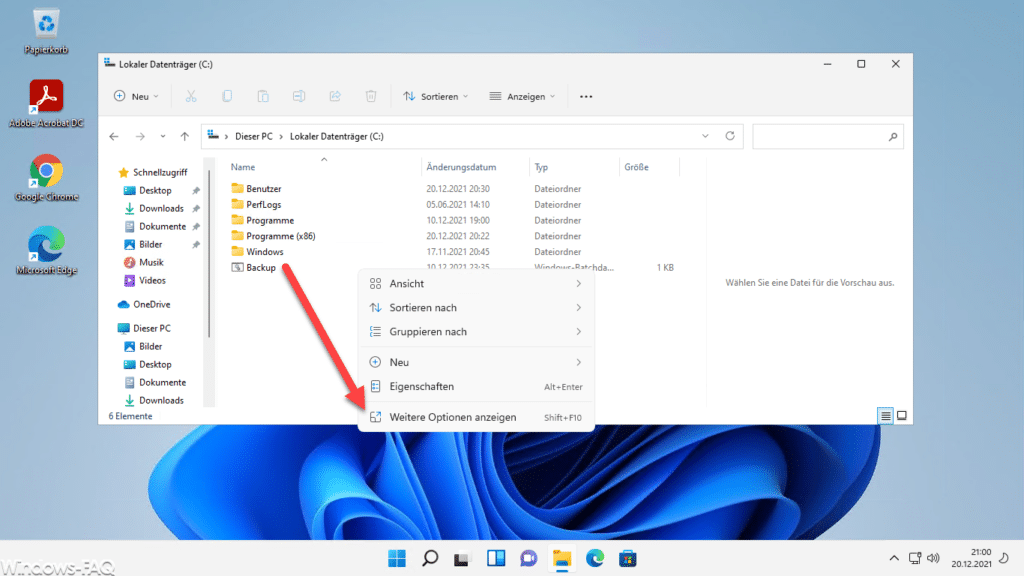
Task: Click Lokaler Datenträger (C:) breadcrumb
Action: click(x=336, y=136)
